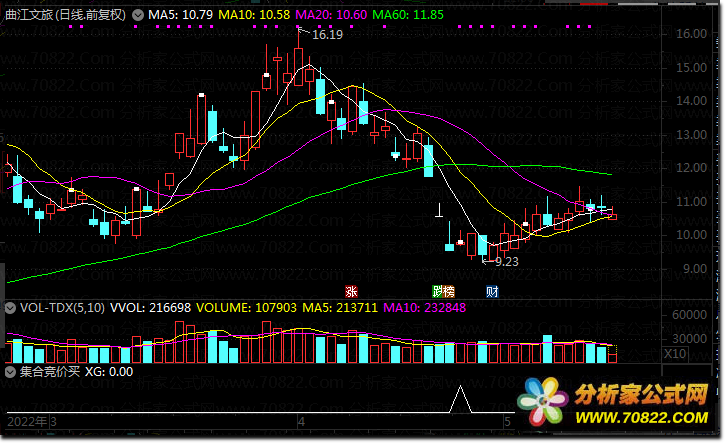The width and height of the screenshot is (726, 443).
Task: Click the red 涨 event marker
Action: [351, 292]
